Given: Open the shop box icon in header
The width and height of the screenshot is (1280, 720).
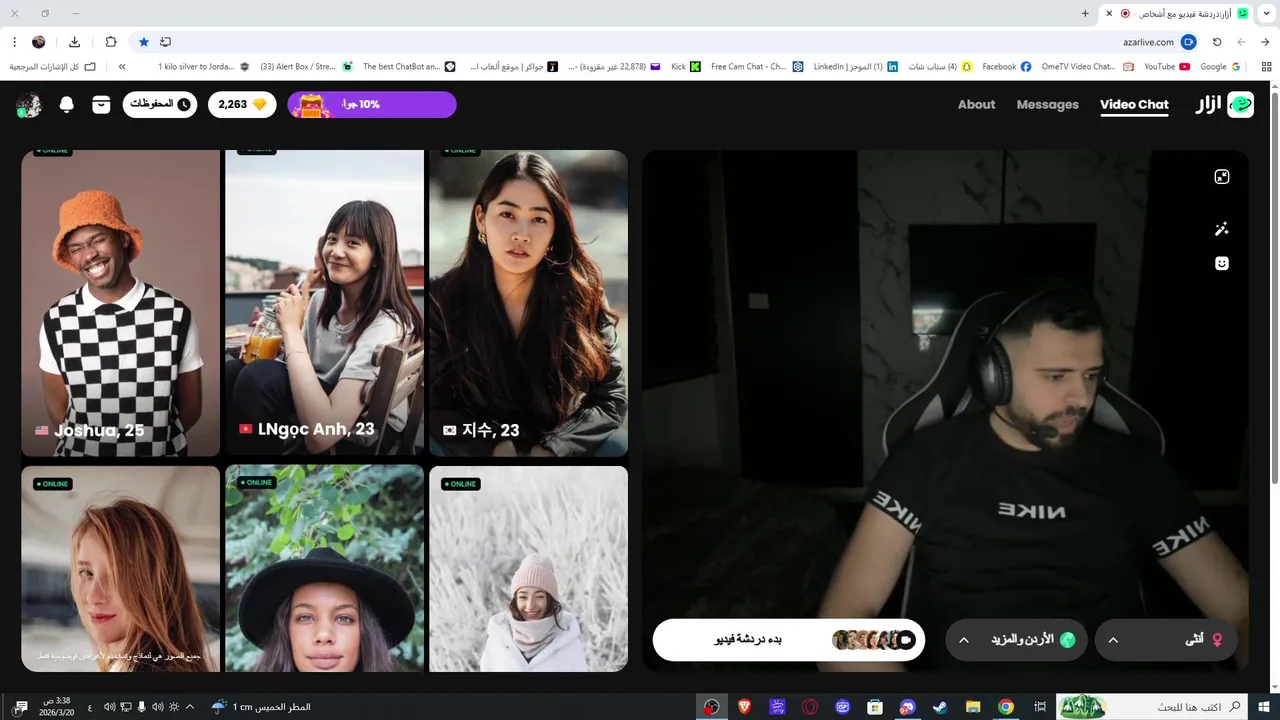Looking at the screenshot, I should [x=101, y=105].
